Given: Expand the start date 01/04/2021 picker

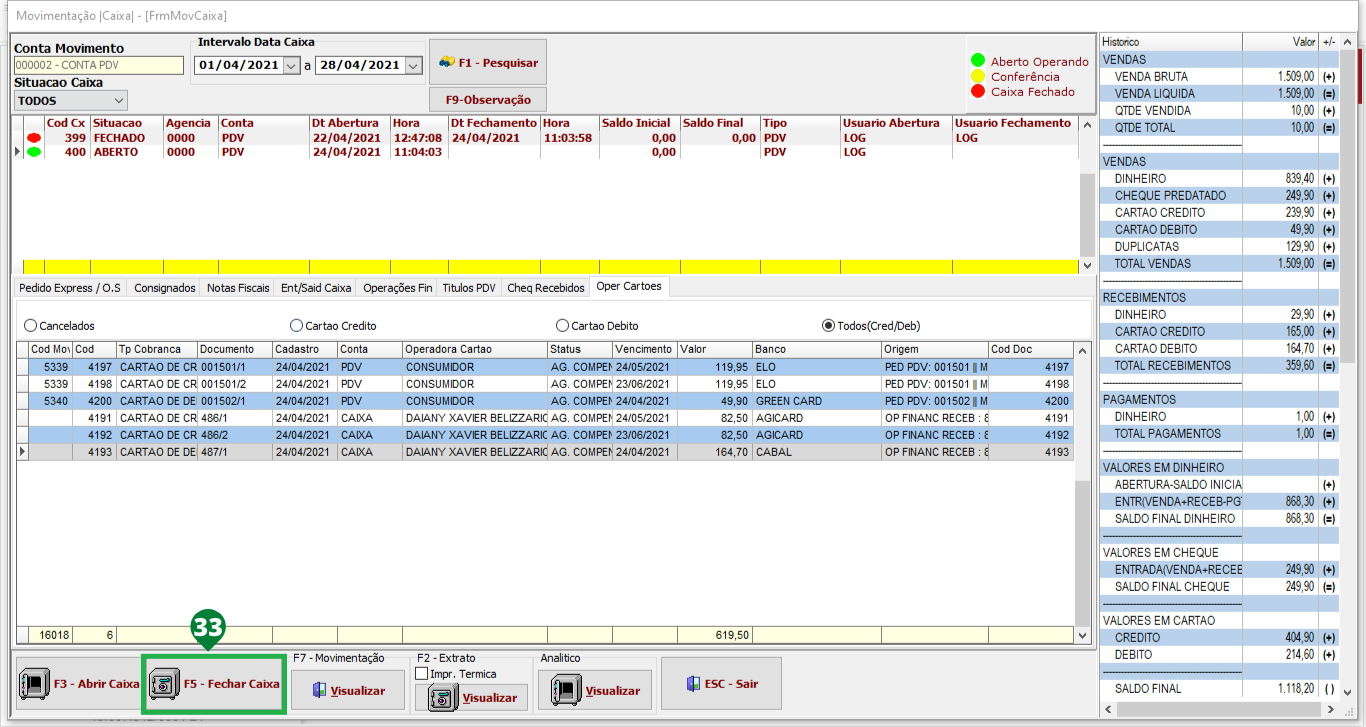Looking at the screenshot, I should tap(291, 65).
